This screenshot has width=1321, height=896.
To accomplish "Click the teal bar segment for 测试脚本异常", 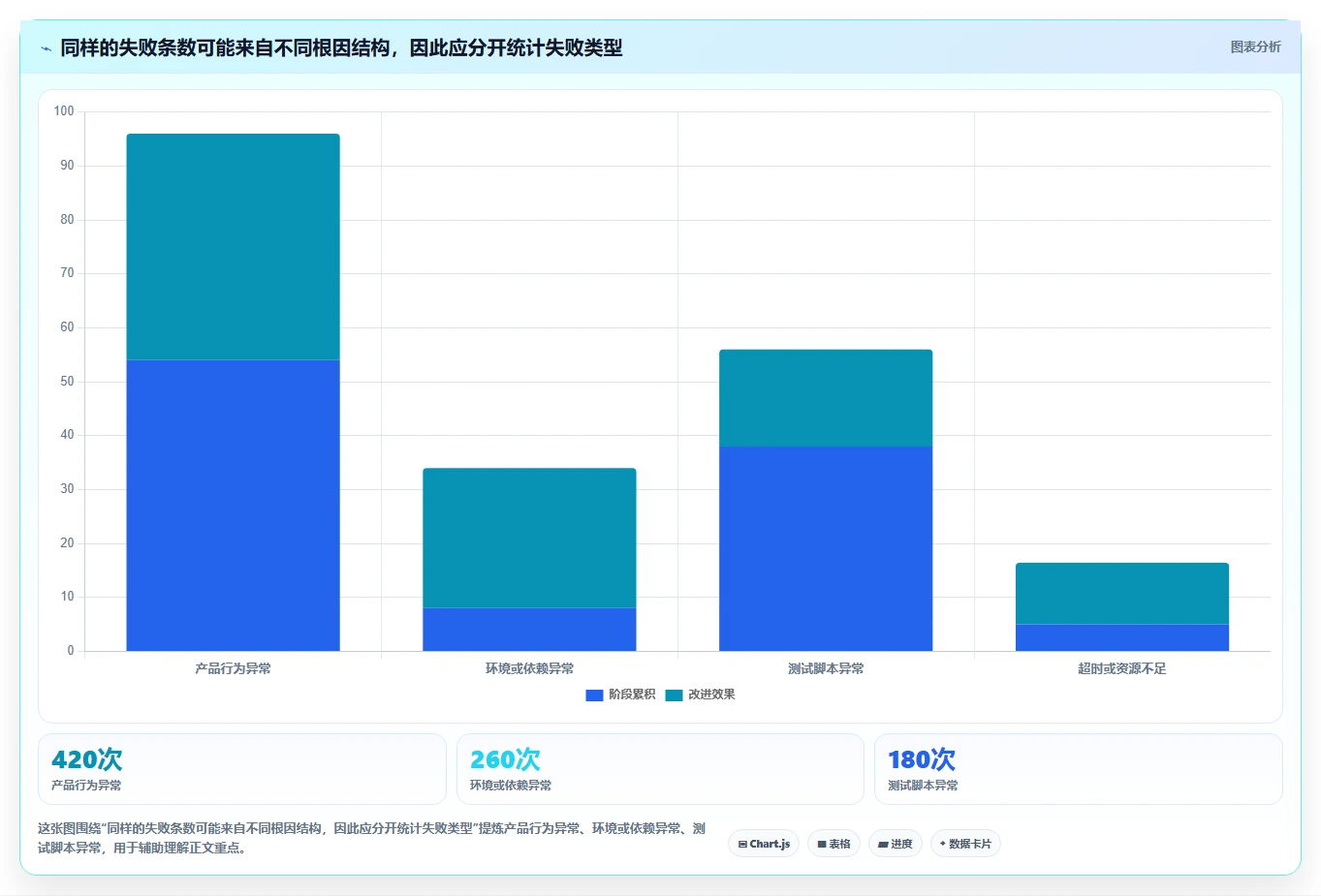I will [x=826, y=398].
